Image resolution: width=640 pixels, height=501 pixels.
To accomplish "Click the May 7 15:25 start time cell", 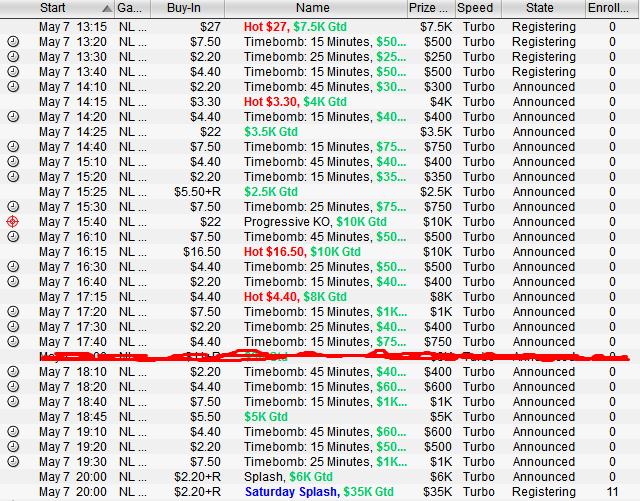I will (x=73, y=192).
